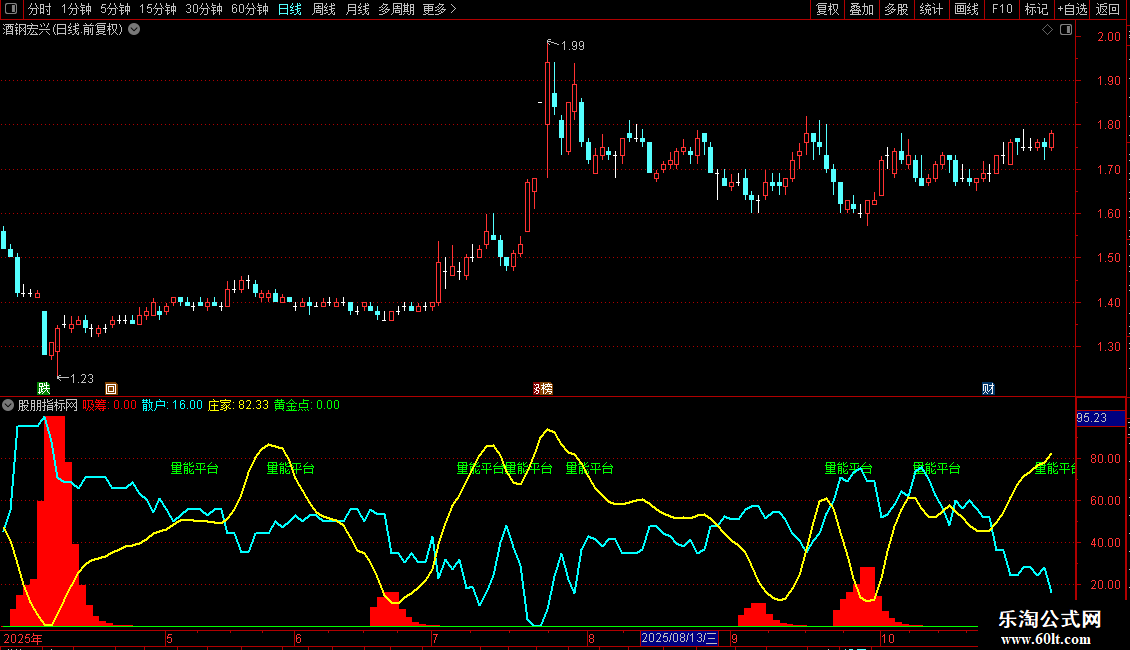Switch to the 60分钟 period
The image size is (1130, 650).
249,9
